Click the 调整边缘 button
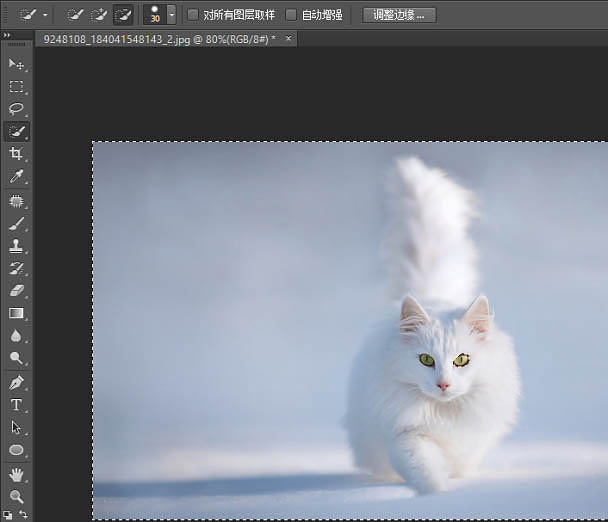608x522 pixels. pyautogui.click(x=399, y=15)
